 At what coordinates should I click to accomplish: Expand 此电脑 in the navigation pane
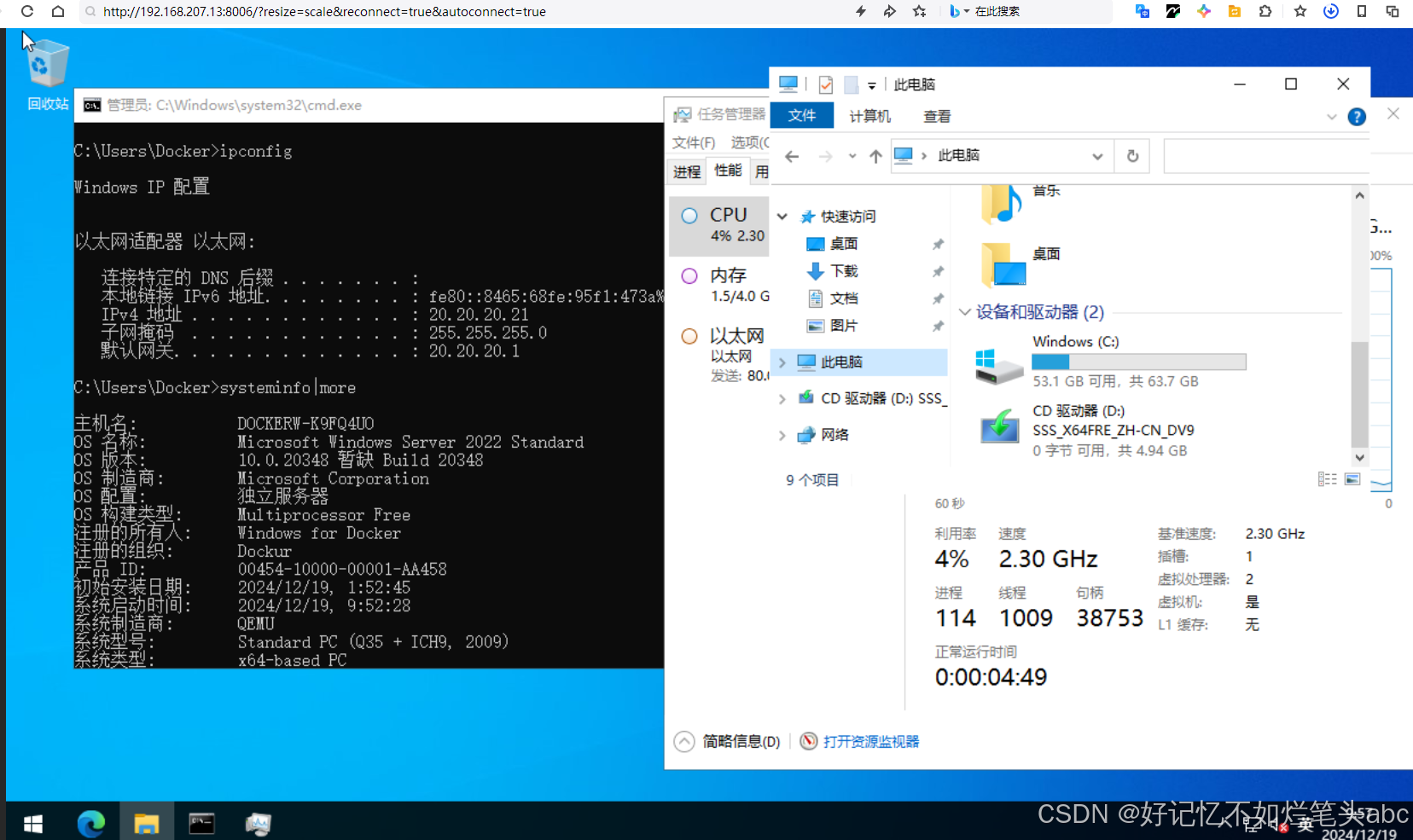(x=782, y=362)
